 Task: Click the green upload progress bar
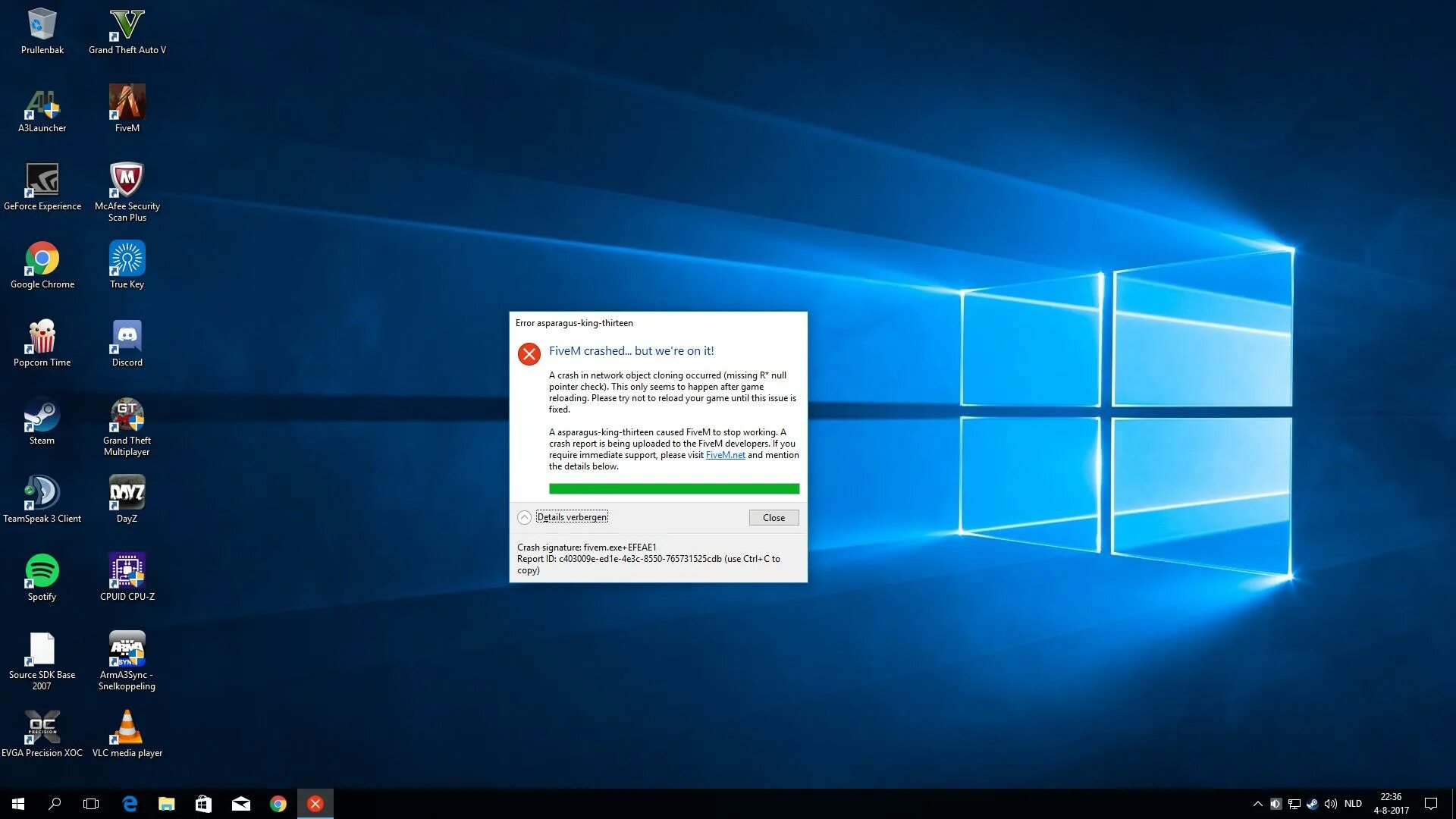[673, 489]
